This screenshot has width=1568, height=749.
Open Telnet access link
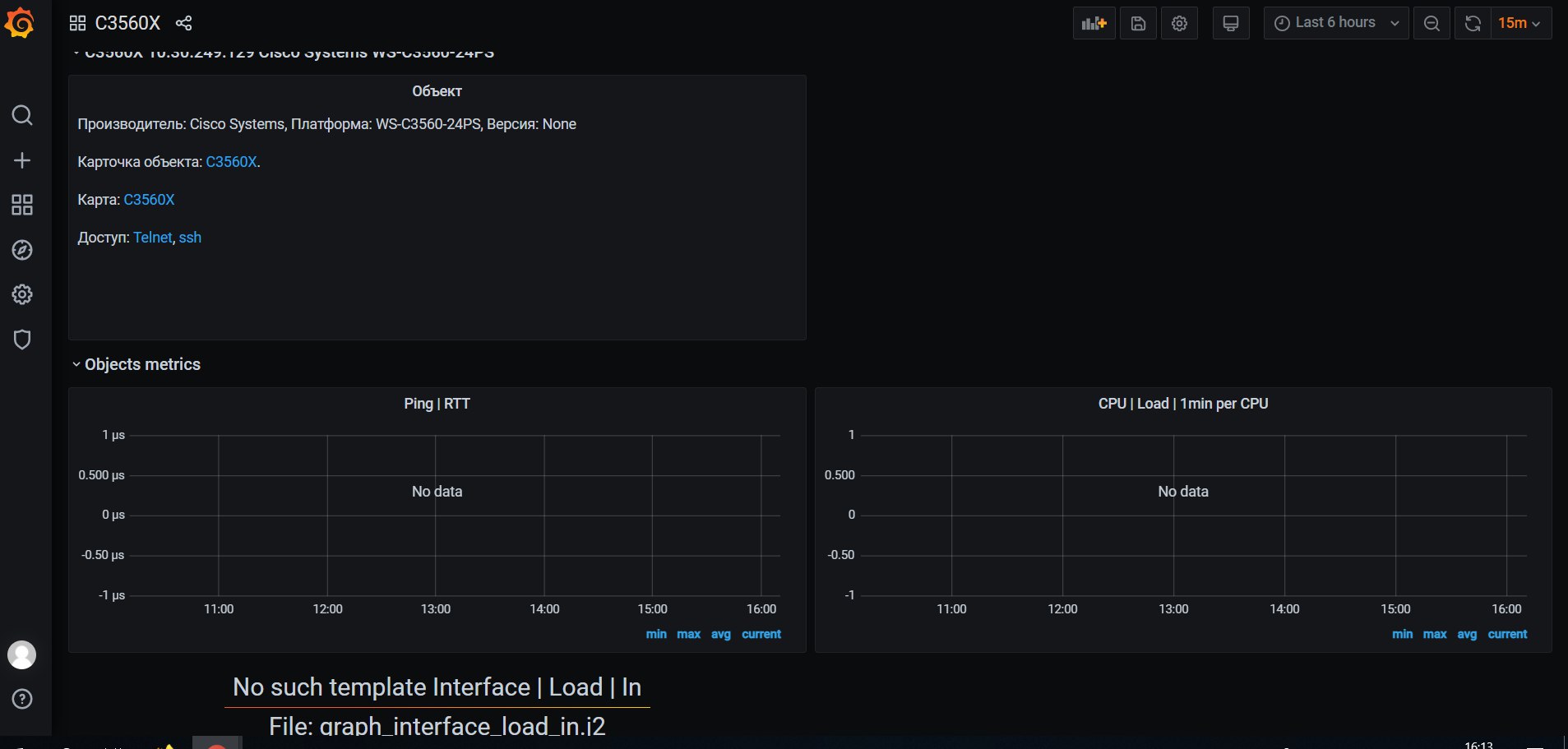(x=153, y=238)
